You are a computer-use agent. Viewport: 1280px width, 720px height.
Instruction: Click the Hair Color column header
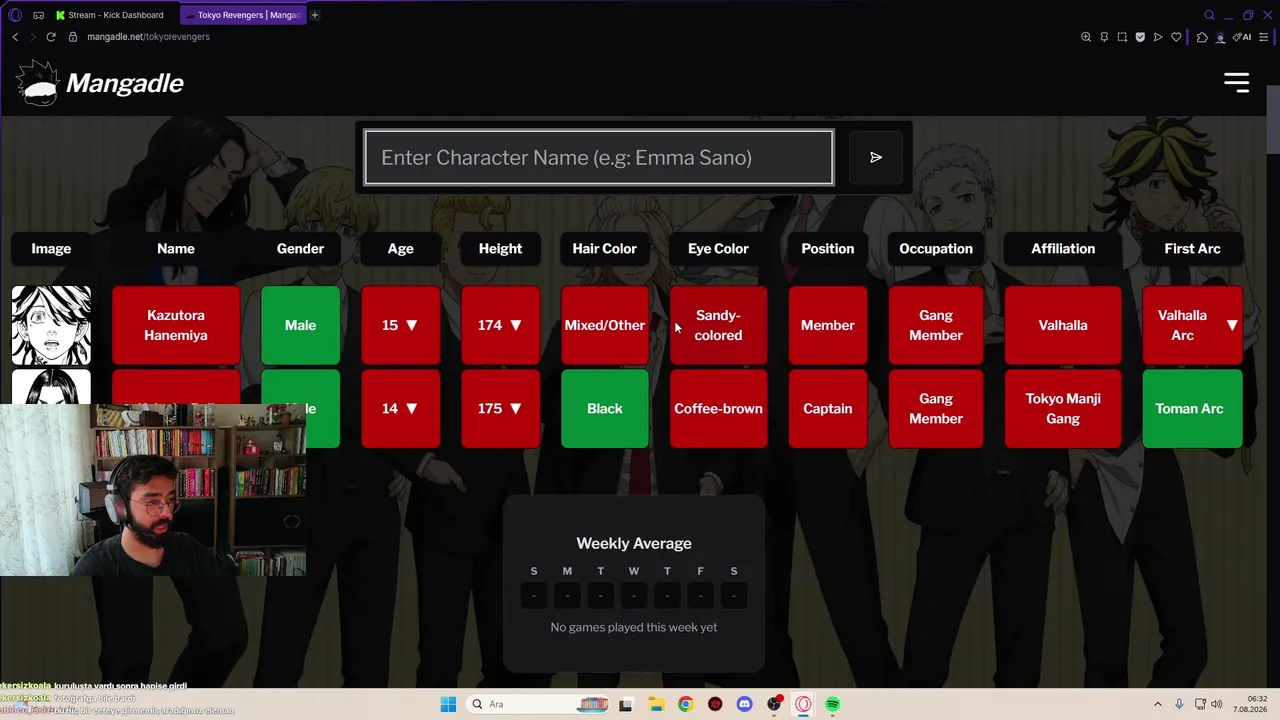604,249
